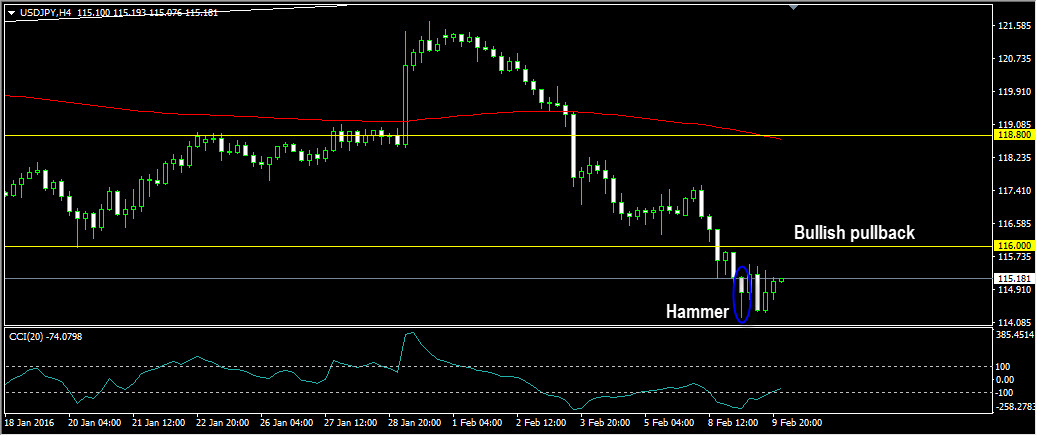Click the 3 Feb 20:00 time axis label
The image size is (1037, 436).
(606, 423)
